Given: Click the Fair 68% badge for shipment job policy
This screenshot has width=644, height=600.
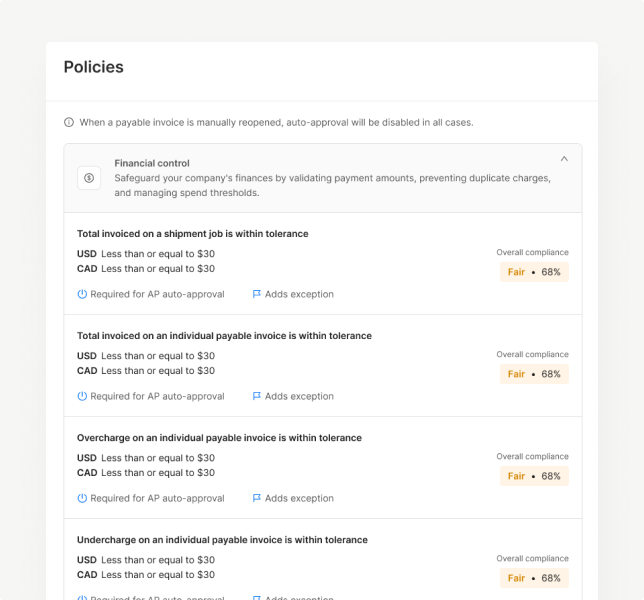Looking at the screenshot, I should pyautogui.click(x=534, y=272).
